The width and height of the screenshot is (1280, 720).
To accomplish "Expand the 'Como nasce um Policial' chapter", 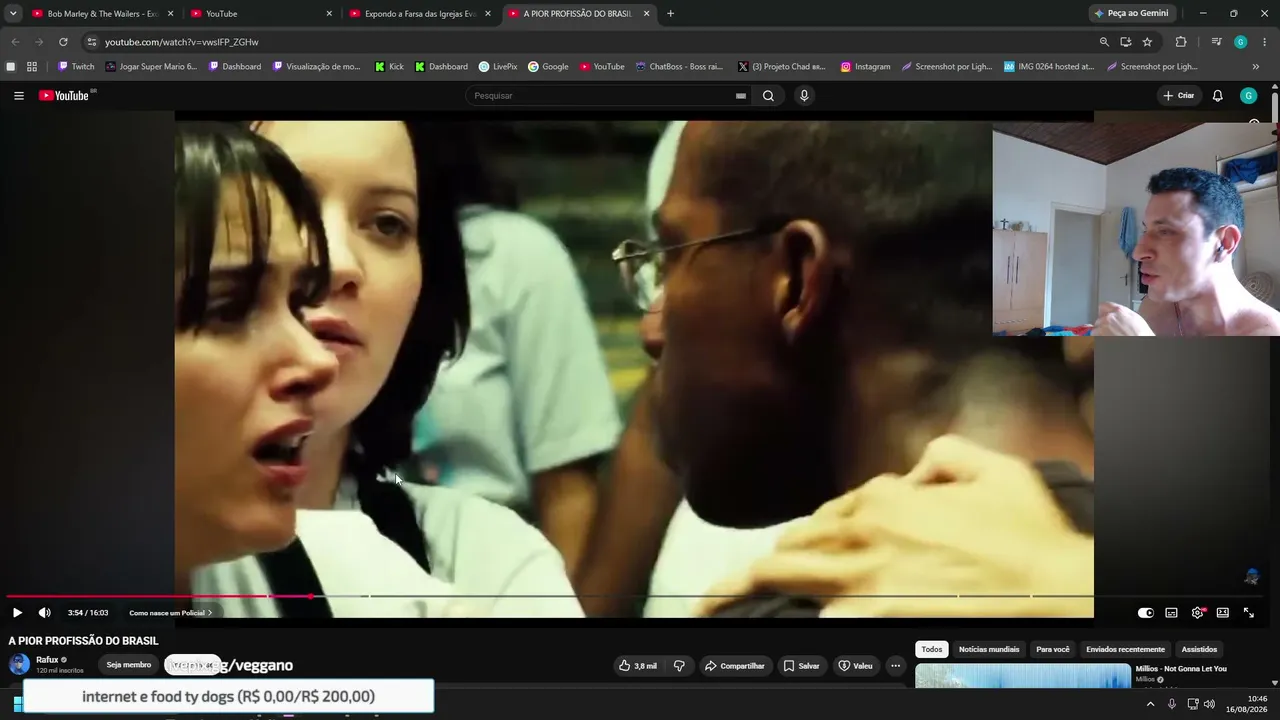I will pyautogui.click(x=171, y=613).
